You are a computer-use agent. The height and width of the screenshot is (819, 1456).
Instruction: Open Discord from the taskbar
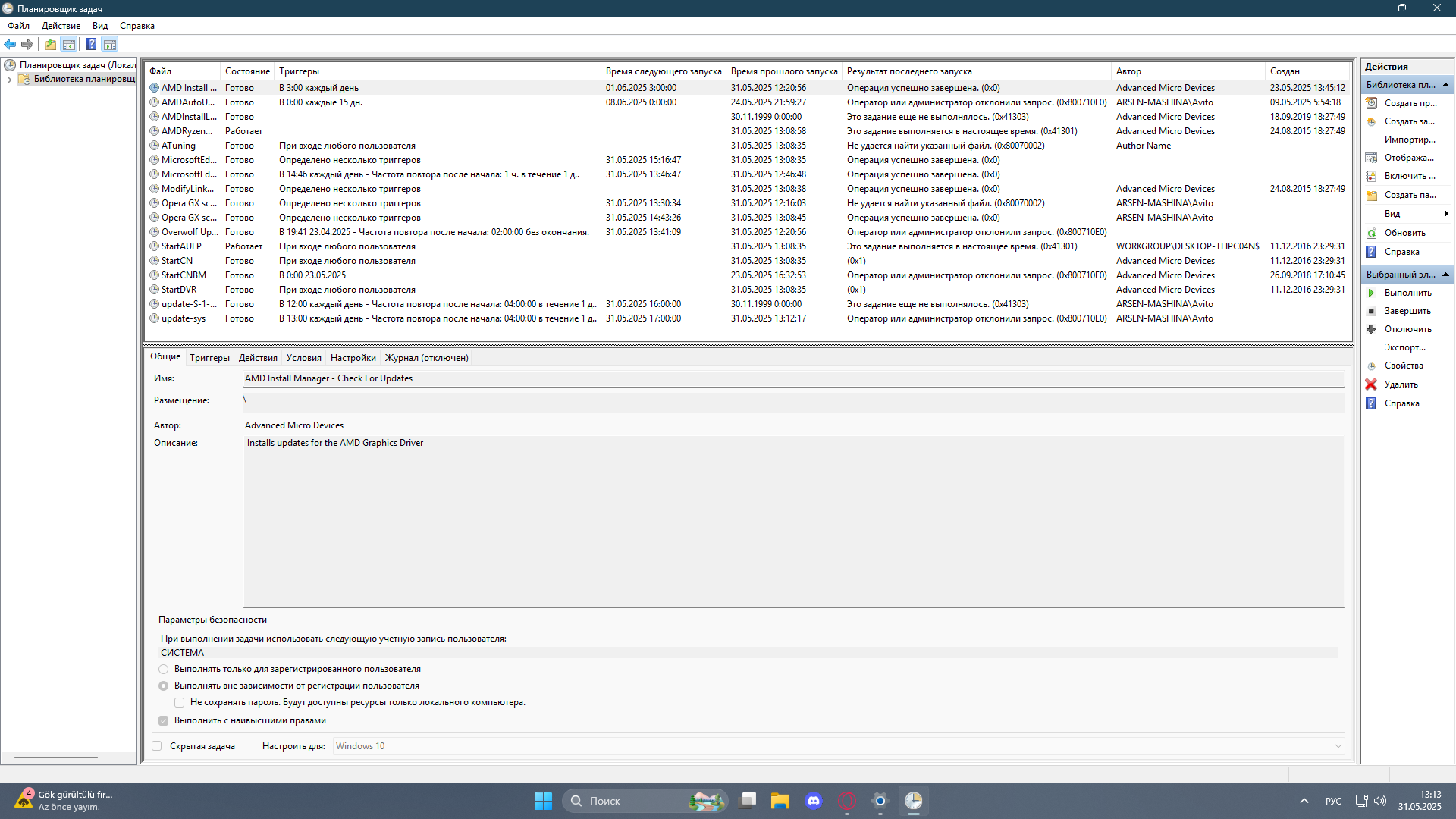(814, 801)
